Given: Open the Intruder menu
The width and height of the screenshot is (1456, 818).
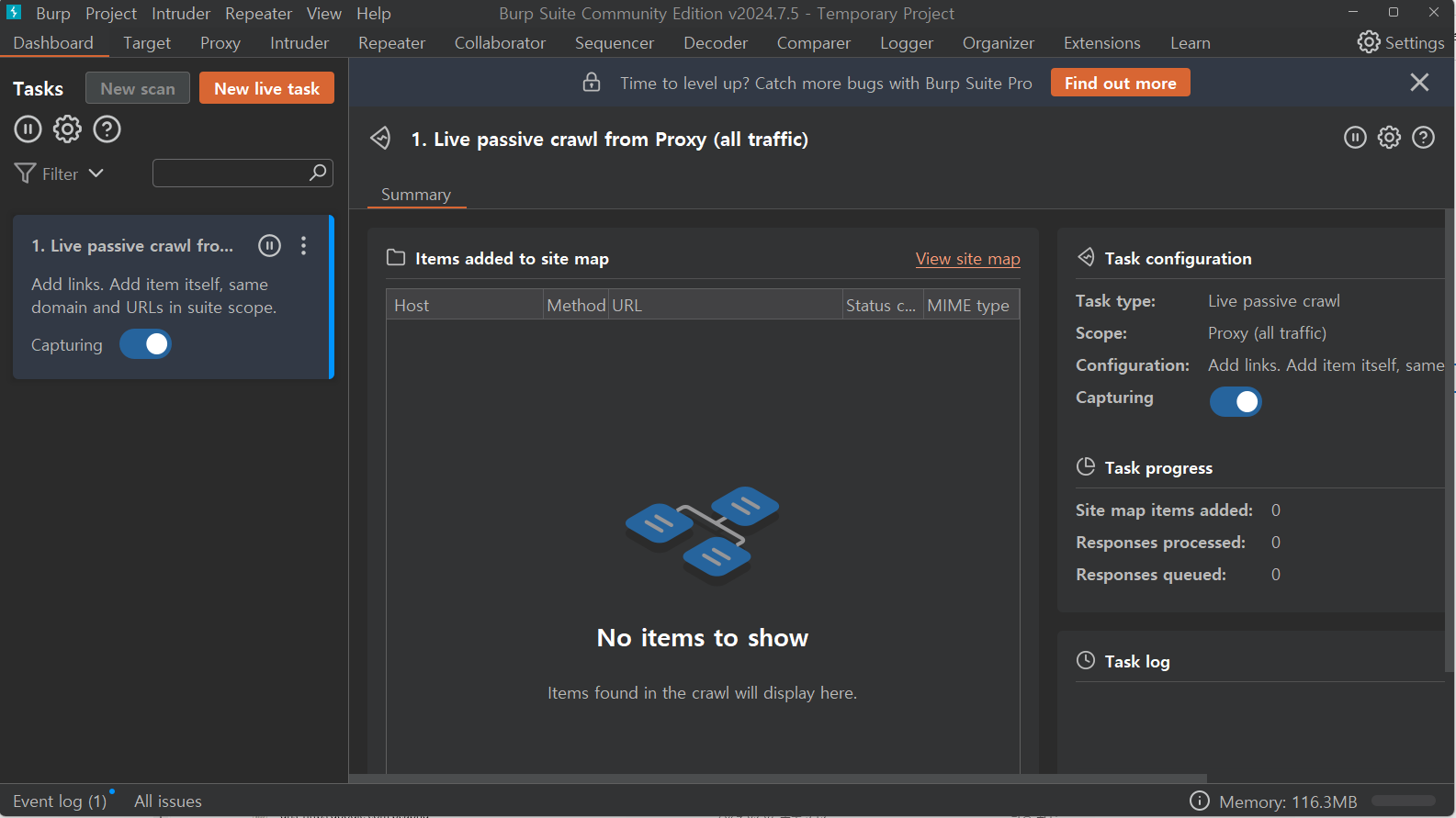Looking at the screenshot, I should 181,14.
